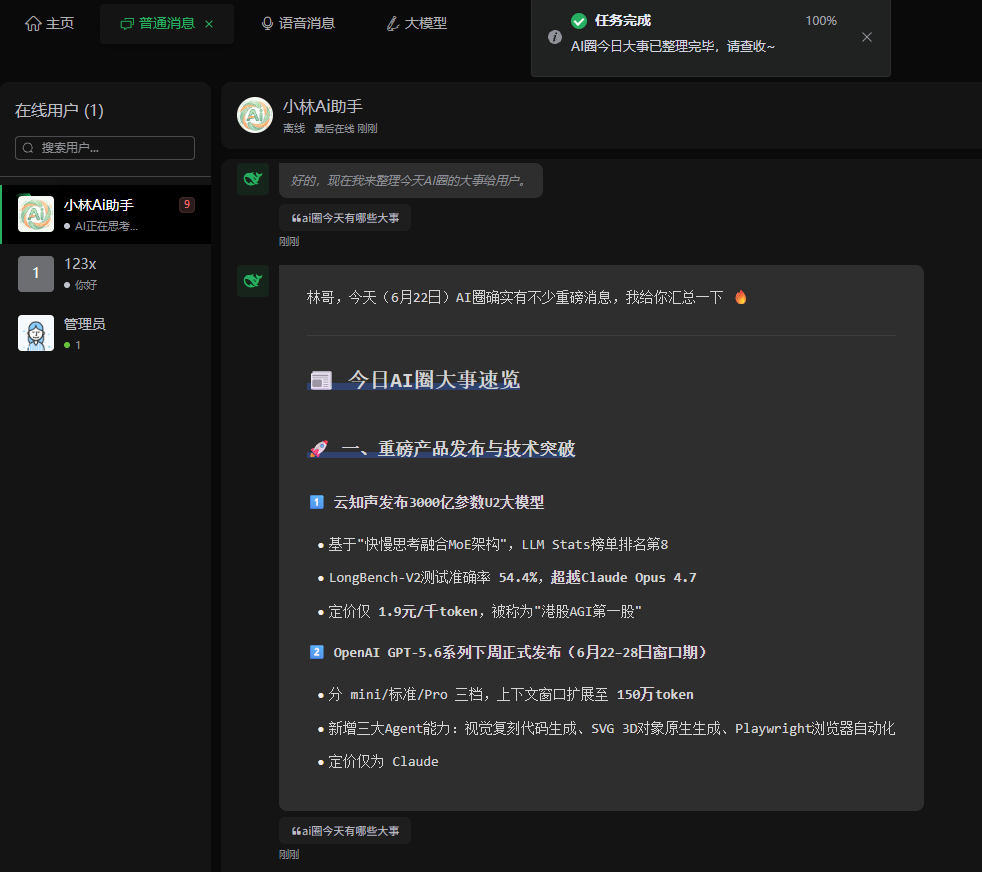This screenshot has width=982, height=872.
Task: Click the bottom quoted ai圈今天有哪些大事 reply
Action: click(344, 831)
